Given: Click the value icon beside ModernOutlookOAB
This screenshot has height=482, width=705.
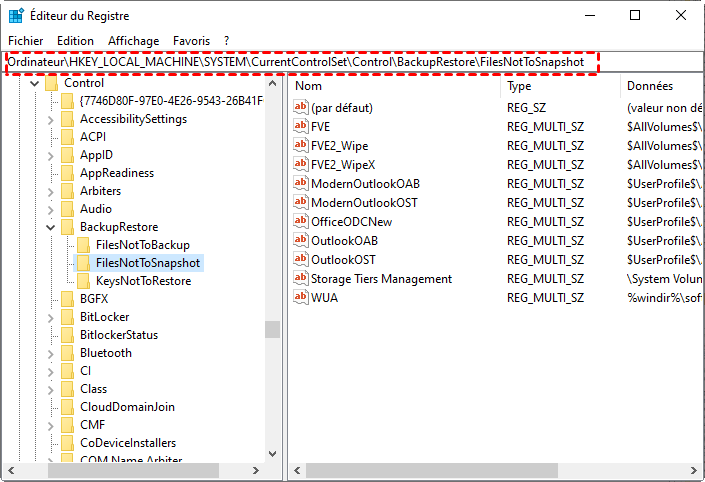Looking at the screenshot, I should pyautogui.click(x=301, y=183).
